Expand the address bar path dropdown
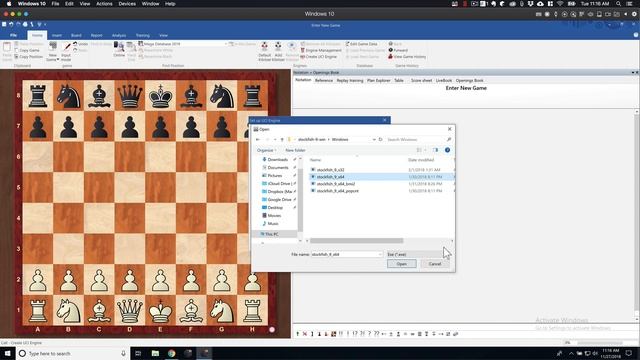Viewport: 640px width, 360px height. point(374,140)
